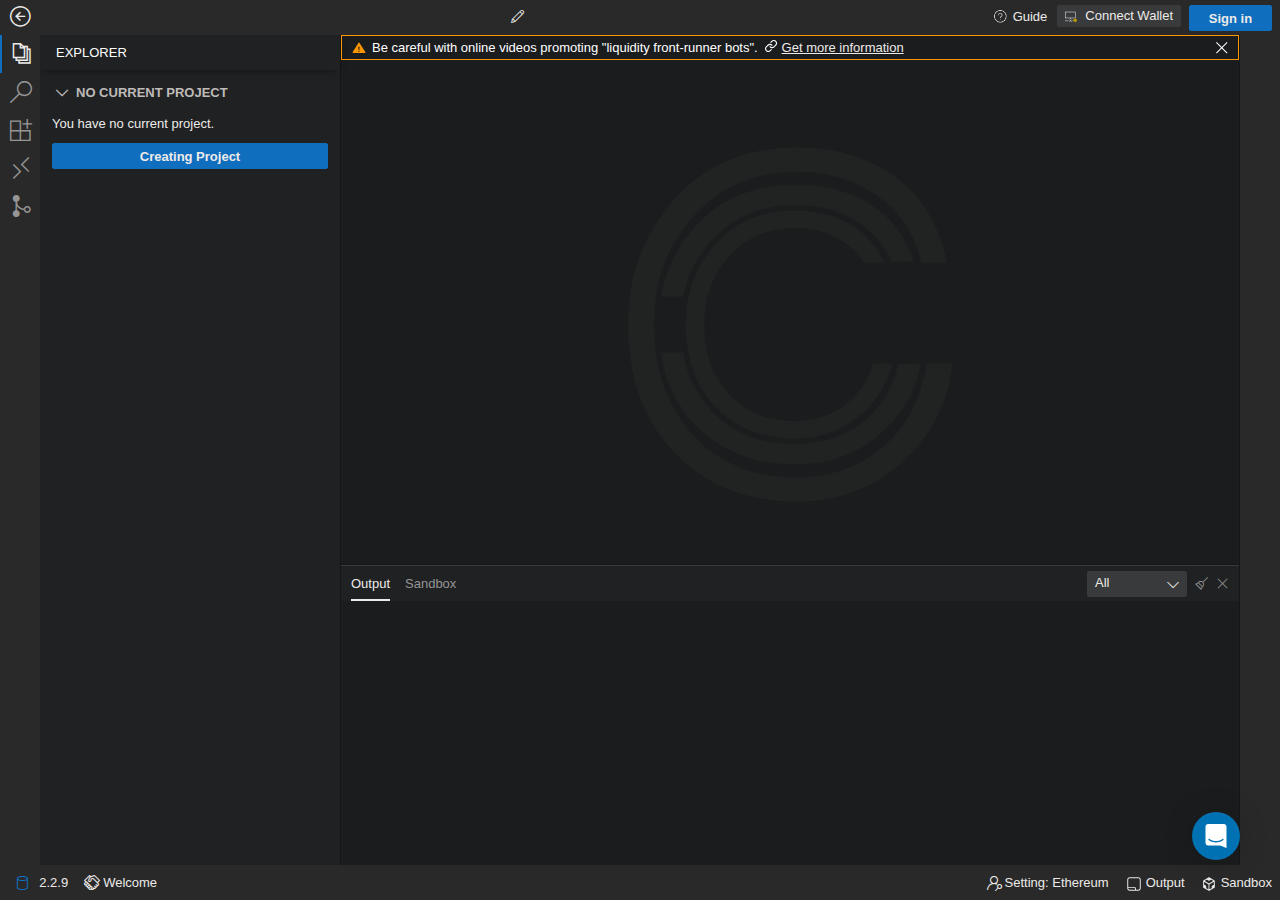Open the chat support bubble
This screenshot has height=900, width=1280.
[1216, 836]
